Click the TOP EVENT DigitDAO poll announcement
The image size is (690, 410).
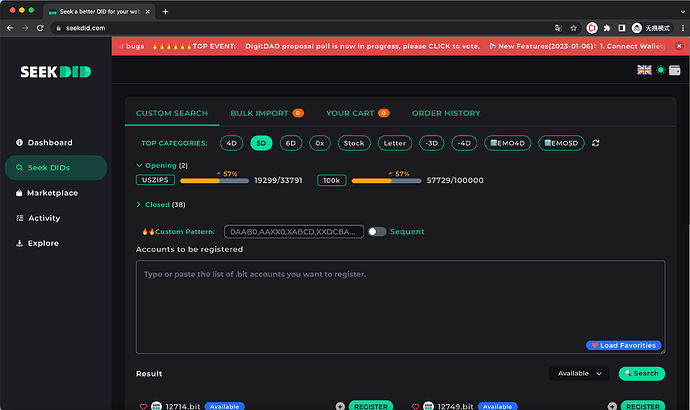pyautogui.click(x=316, y=46)
